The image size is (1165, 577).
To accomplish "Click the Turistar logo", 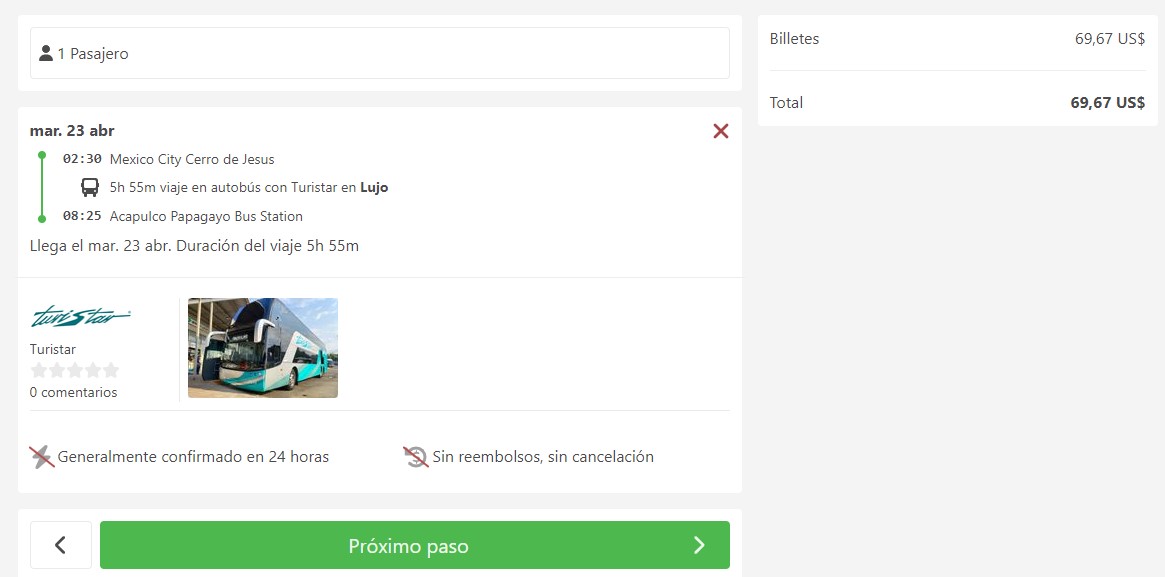I will [x=81, y=317].
